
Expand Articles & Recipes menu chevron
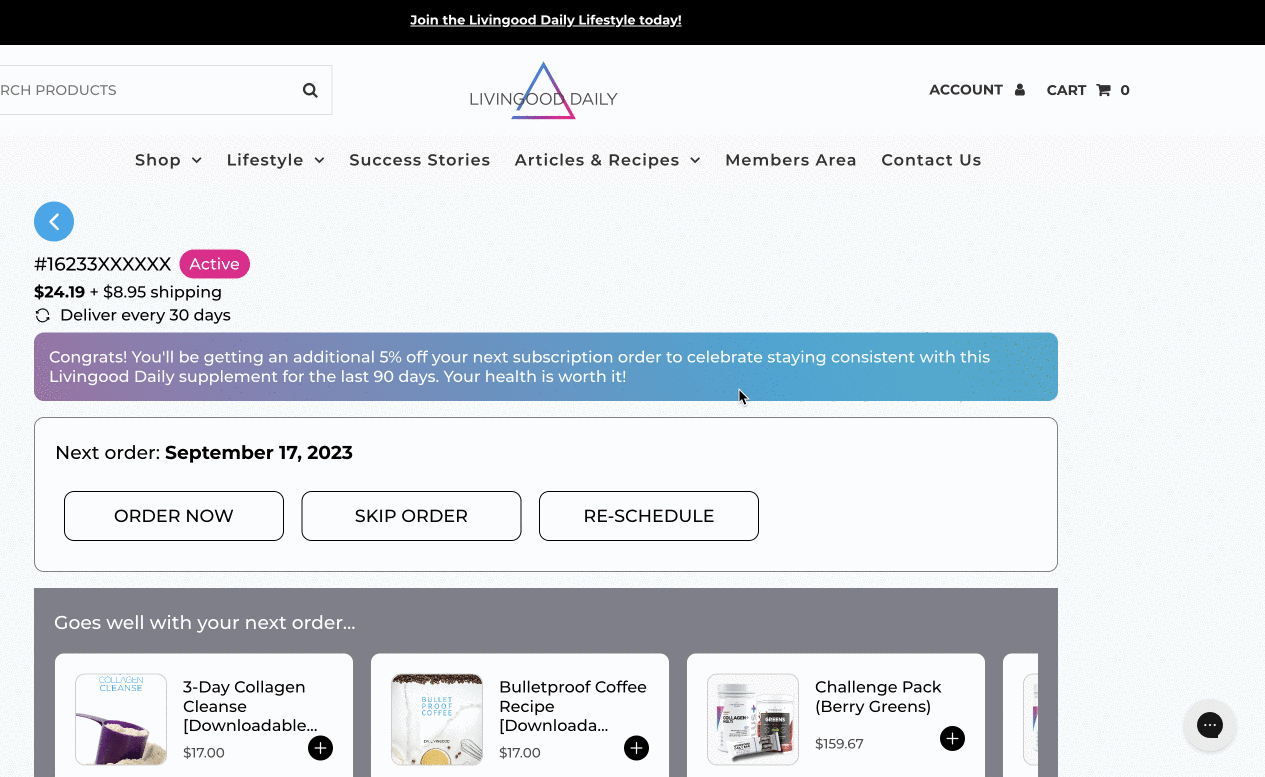695,160
